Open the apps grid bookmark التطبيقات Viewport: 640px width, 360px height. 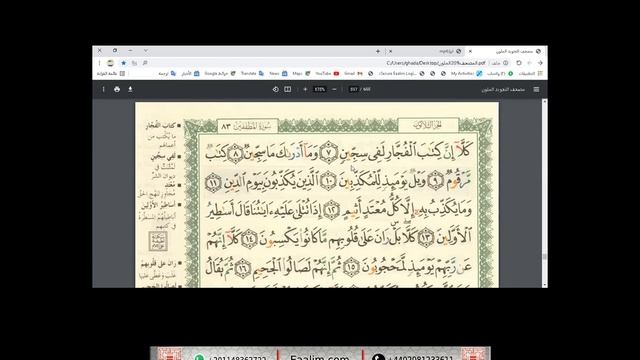tap(531, 73)
